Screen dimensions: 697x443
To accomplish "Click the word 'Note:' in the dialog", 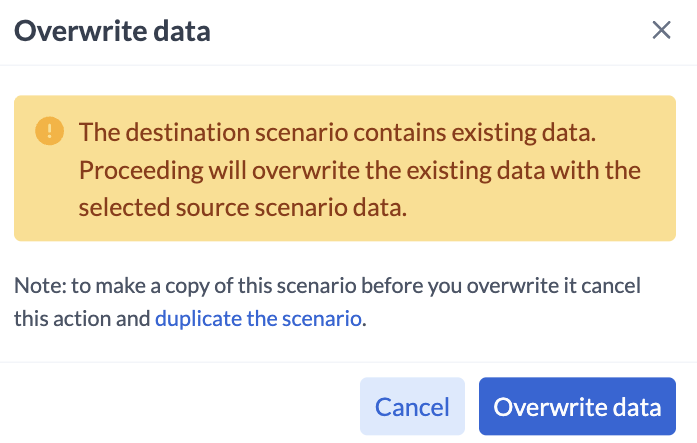I will pos(35,286).
